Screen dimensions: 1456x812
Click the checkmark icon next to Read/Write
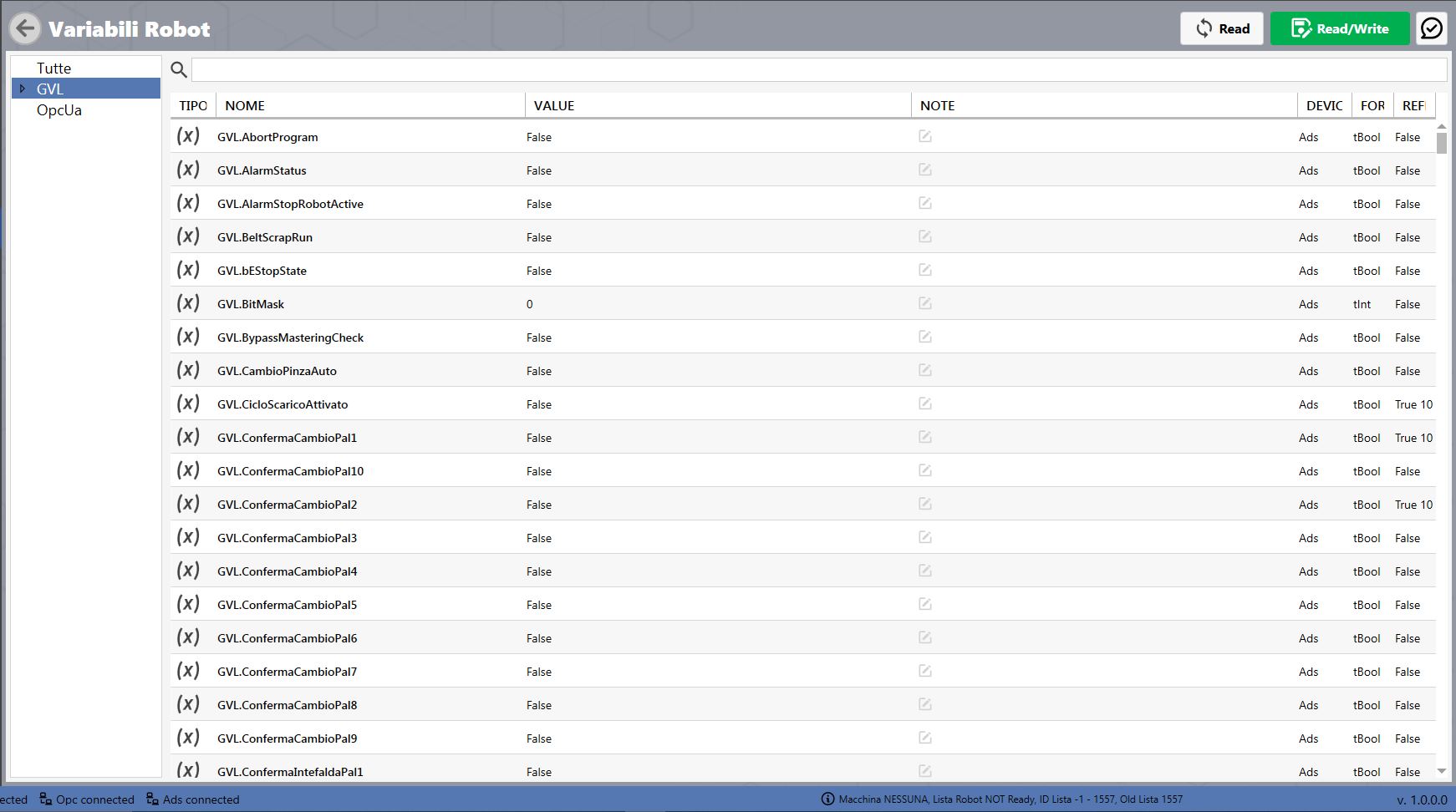tap(1432, 28)
